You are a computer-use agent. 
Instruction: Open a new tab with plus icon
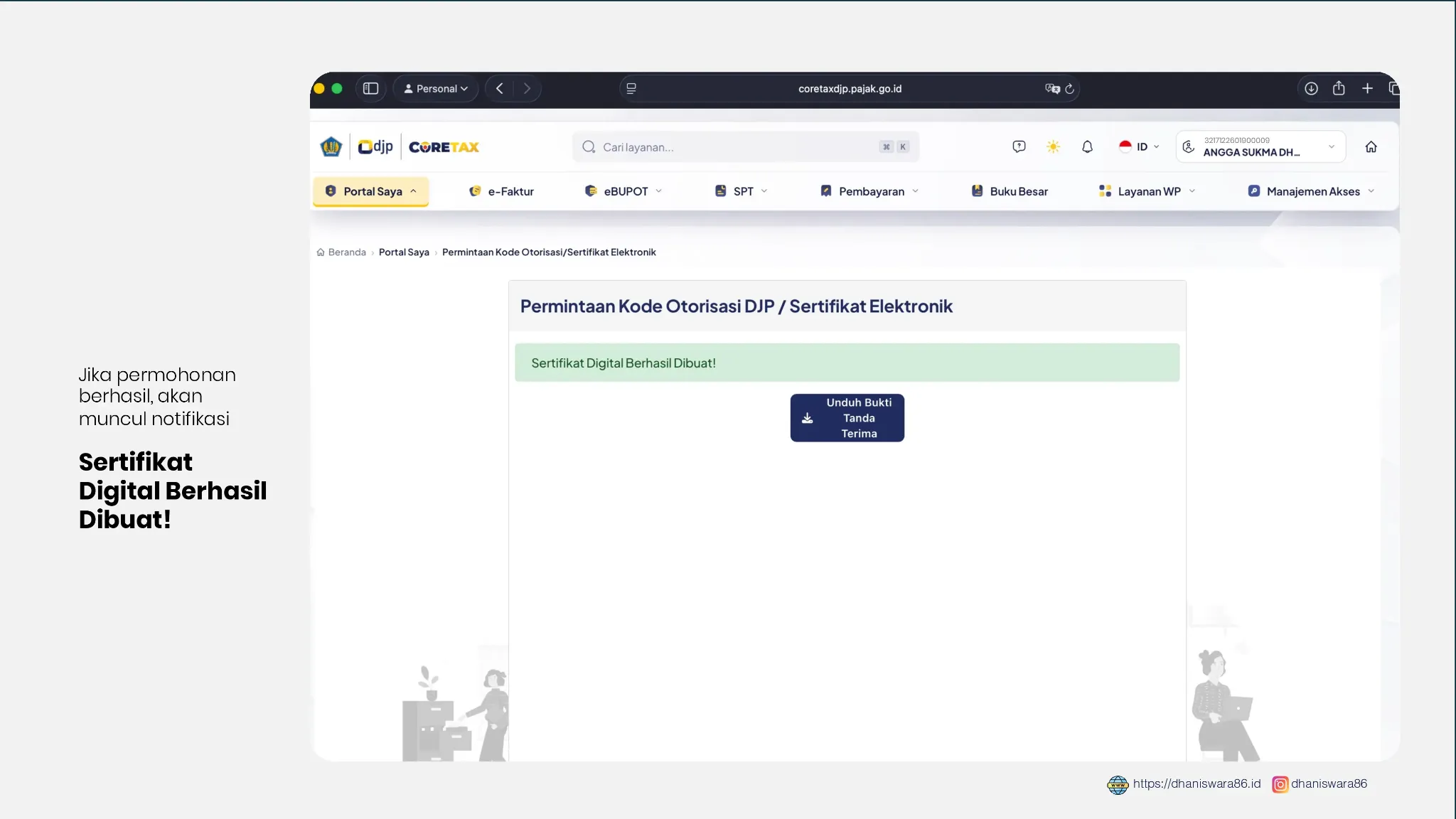pyautogui.click(x=1367, y=88)
